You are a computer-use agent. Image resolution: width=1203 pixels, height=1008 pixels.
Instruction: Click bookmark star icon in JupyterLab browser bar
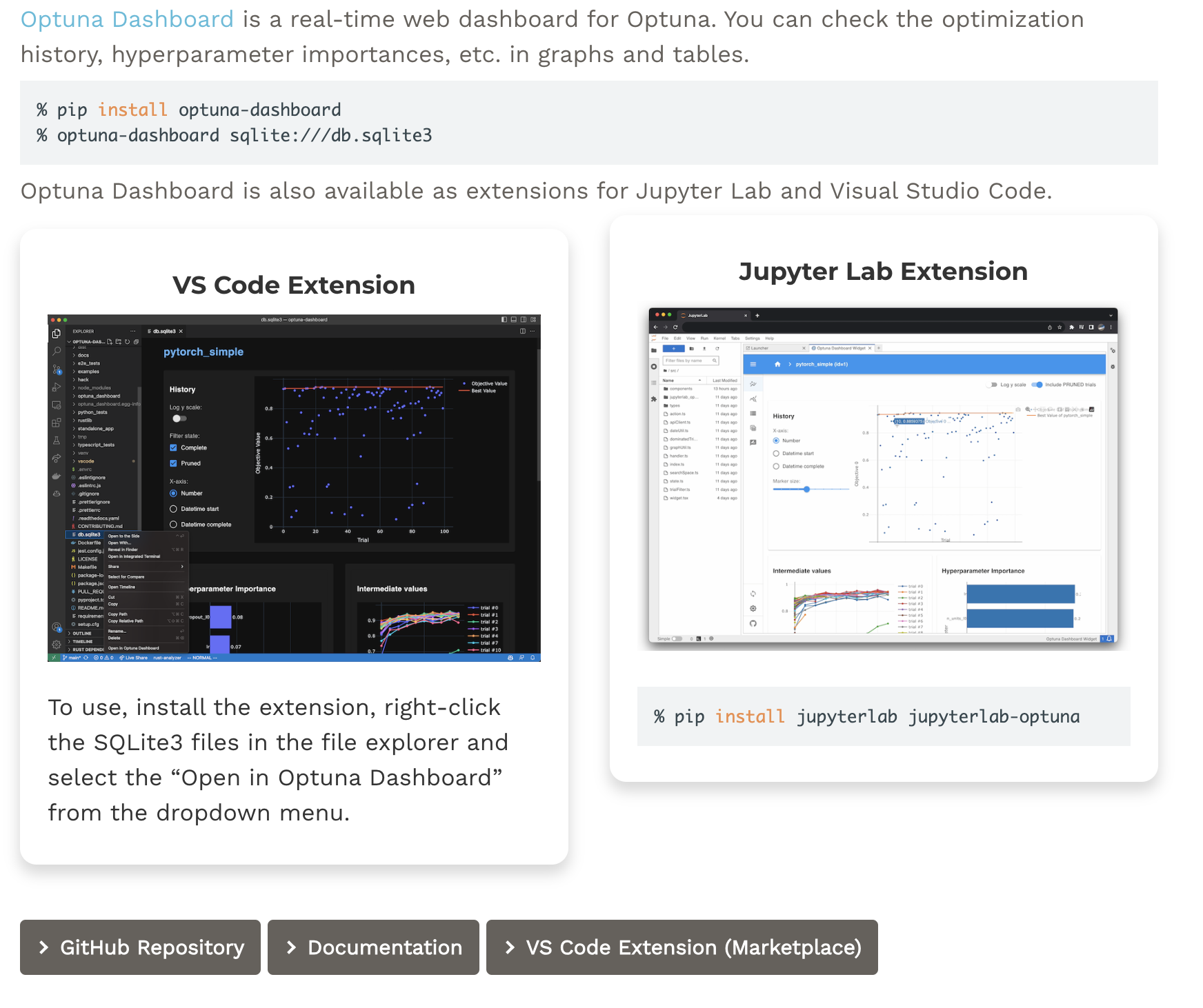tap(1060, 327)
